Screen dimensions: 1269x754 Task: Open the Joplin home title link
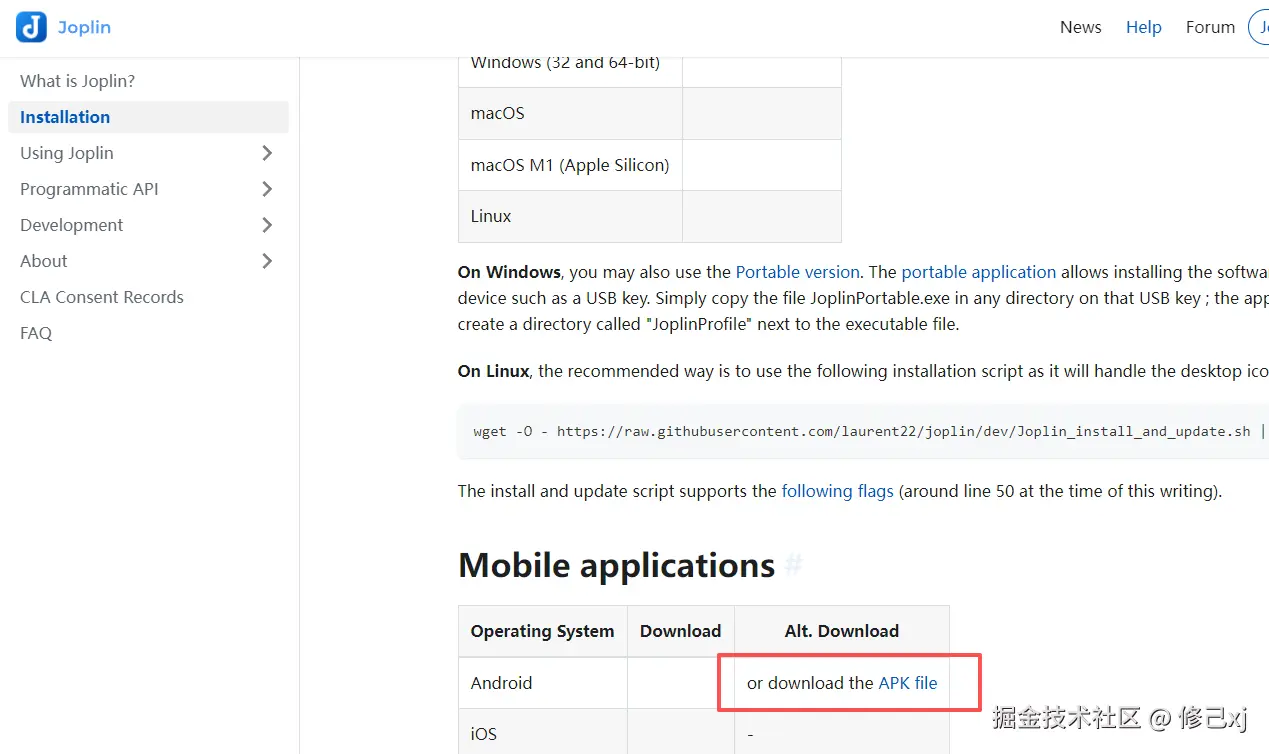coord(84,27)
